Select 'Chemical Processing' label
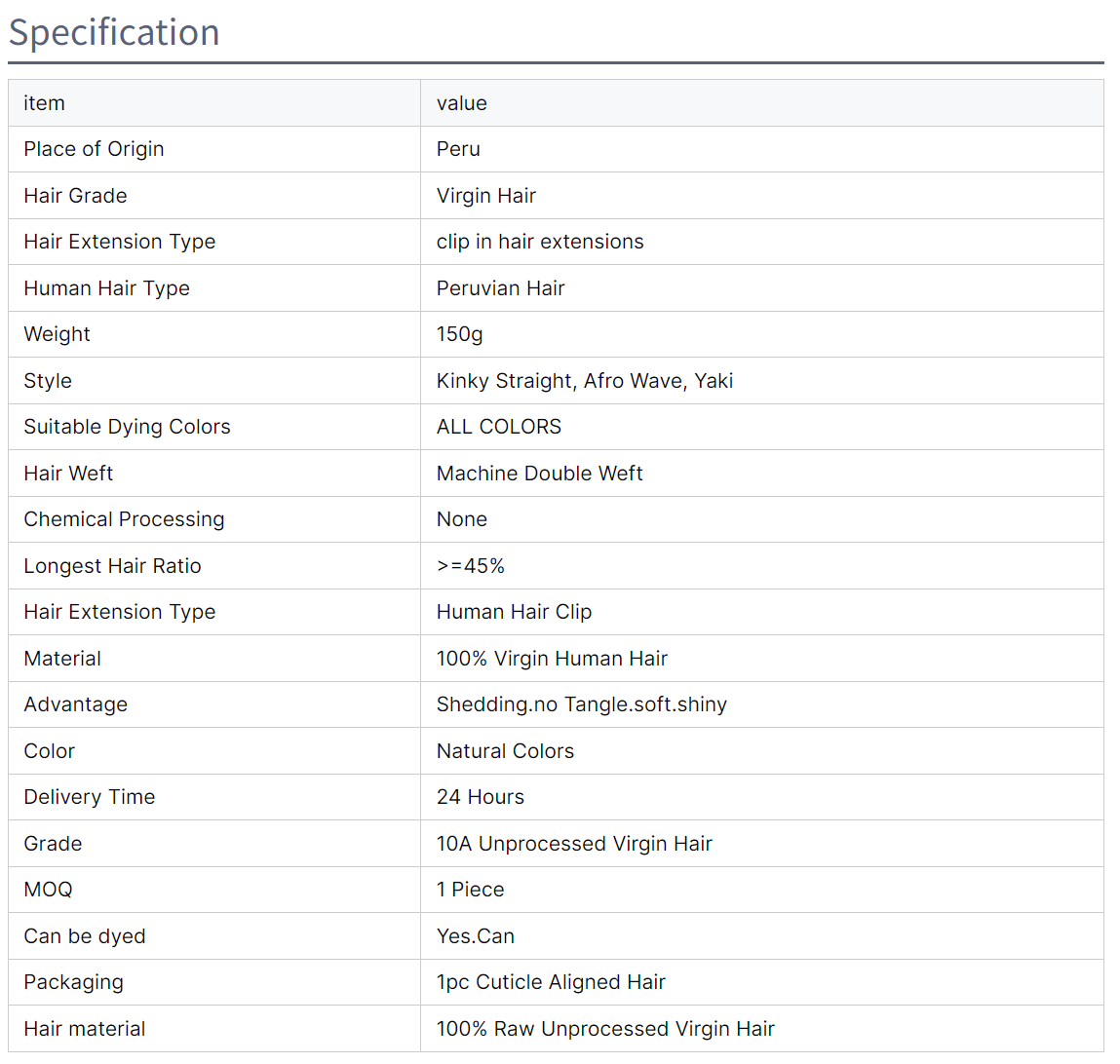The image size is (1120, 1064). [124, 519]
